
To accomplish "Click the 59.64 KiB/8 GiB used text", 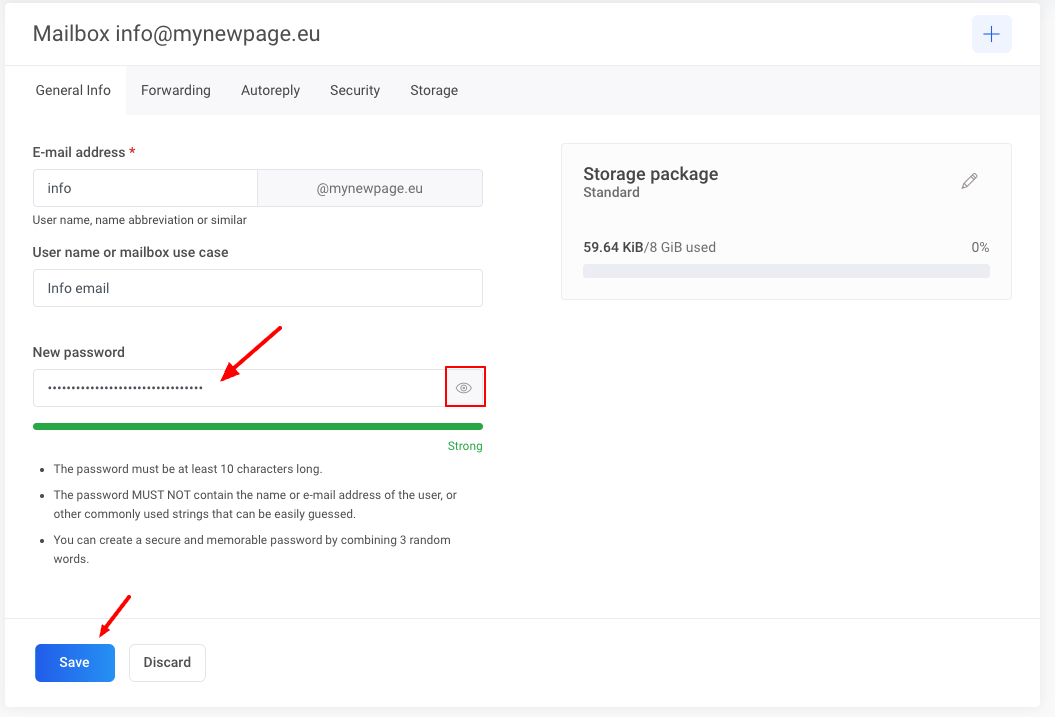I will coord(649,247).
